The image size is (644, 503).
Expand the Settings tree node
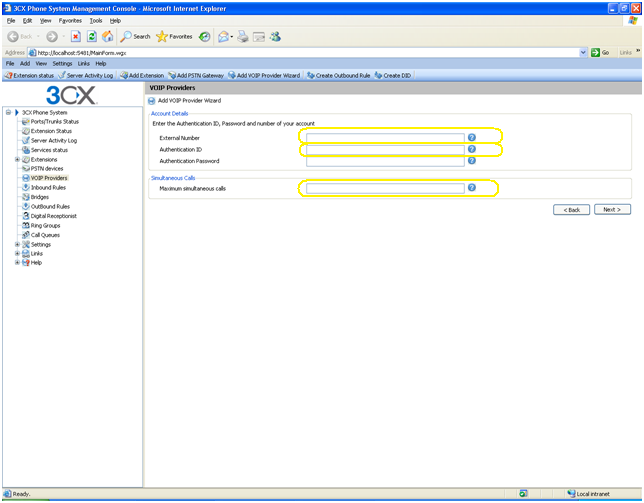[x=17, y=244]
